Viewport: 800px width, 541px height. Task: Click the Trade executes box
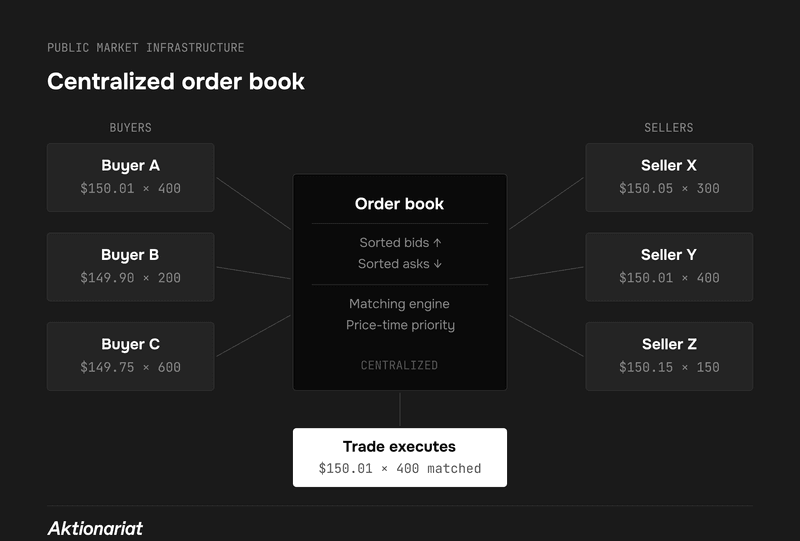pyautogui.click(x=399, y=457)
